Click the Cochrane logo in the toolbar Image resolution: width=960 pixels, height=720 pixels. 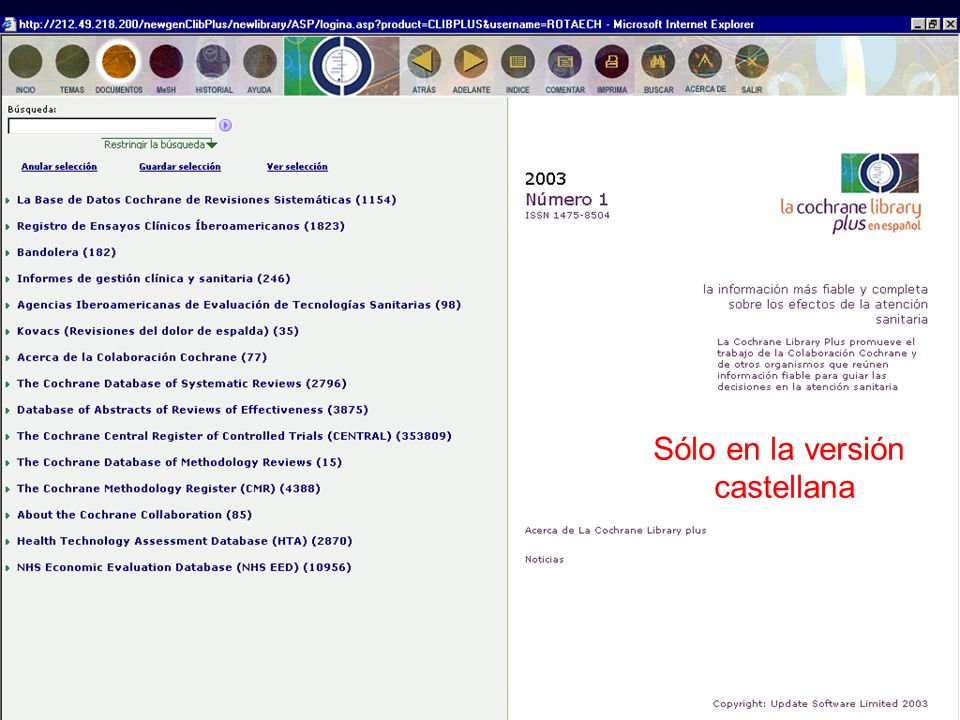coord(341,66)
